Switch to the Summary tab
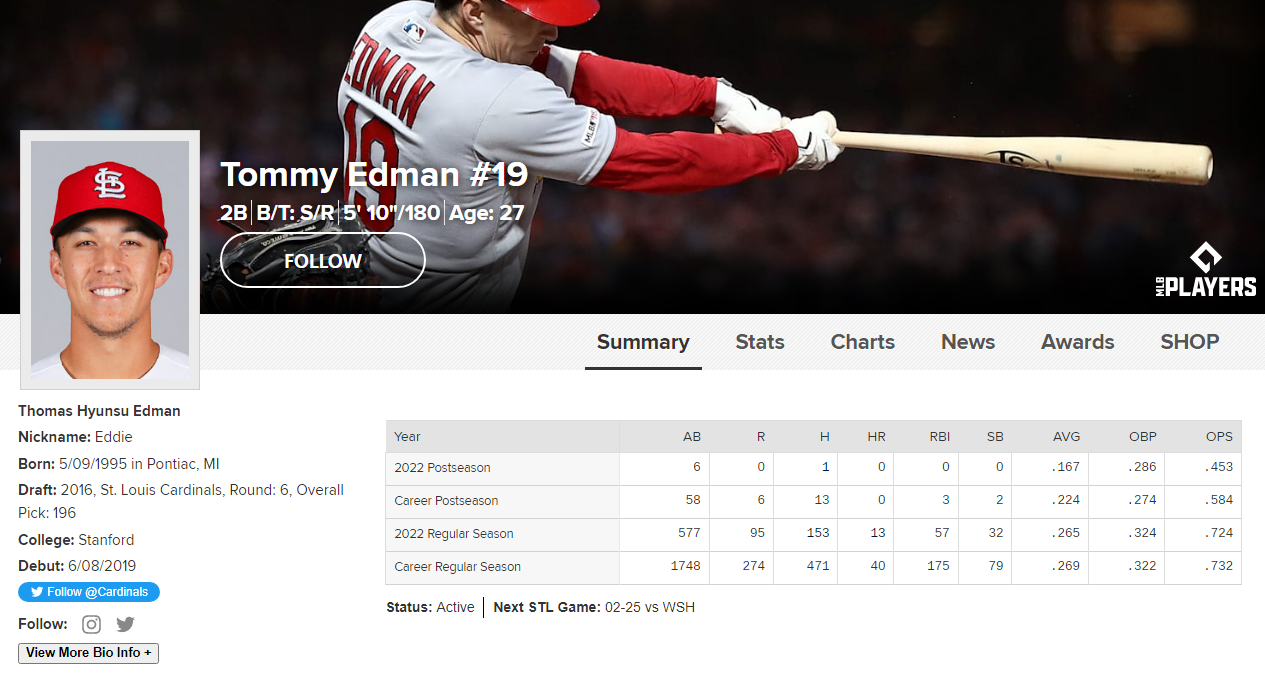 [643, 342]
